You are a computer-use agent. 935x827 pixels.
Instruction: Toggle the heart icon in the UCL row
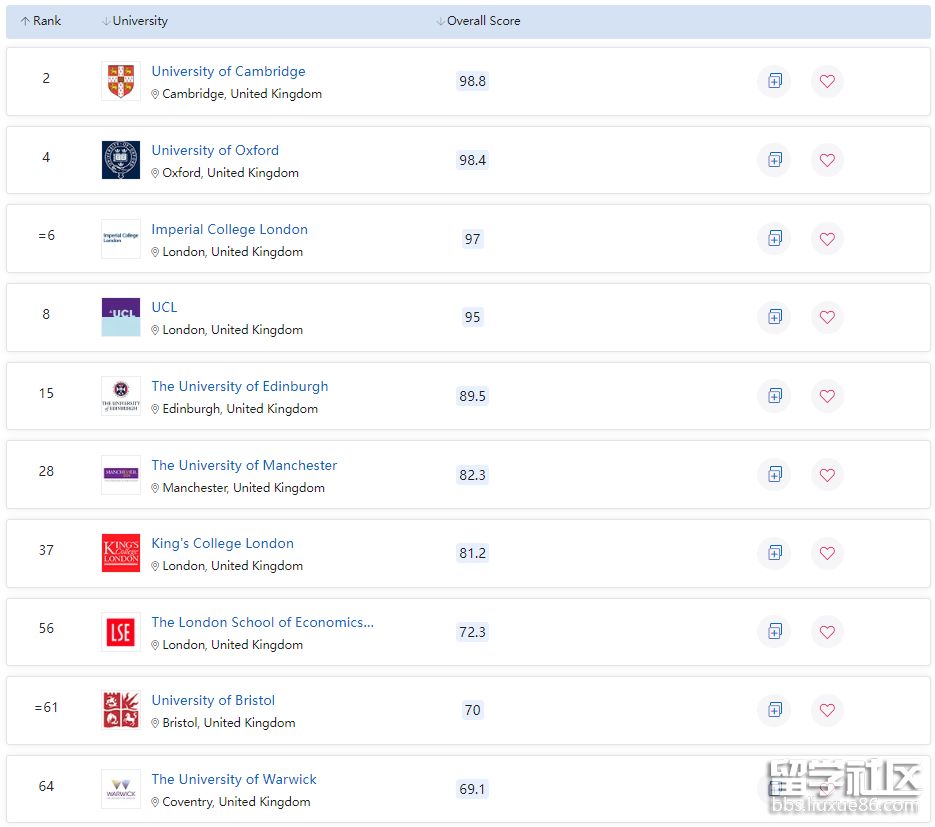pos(827,317)
